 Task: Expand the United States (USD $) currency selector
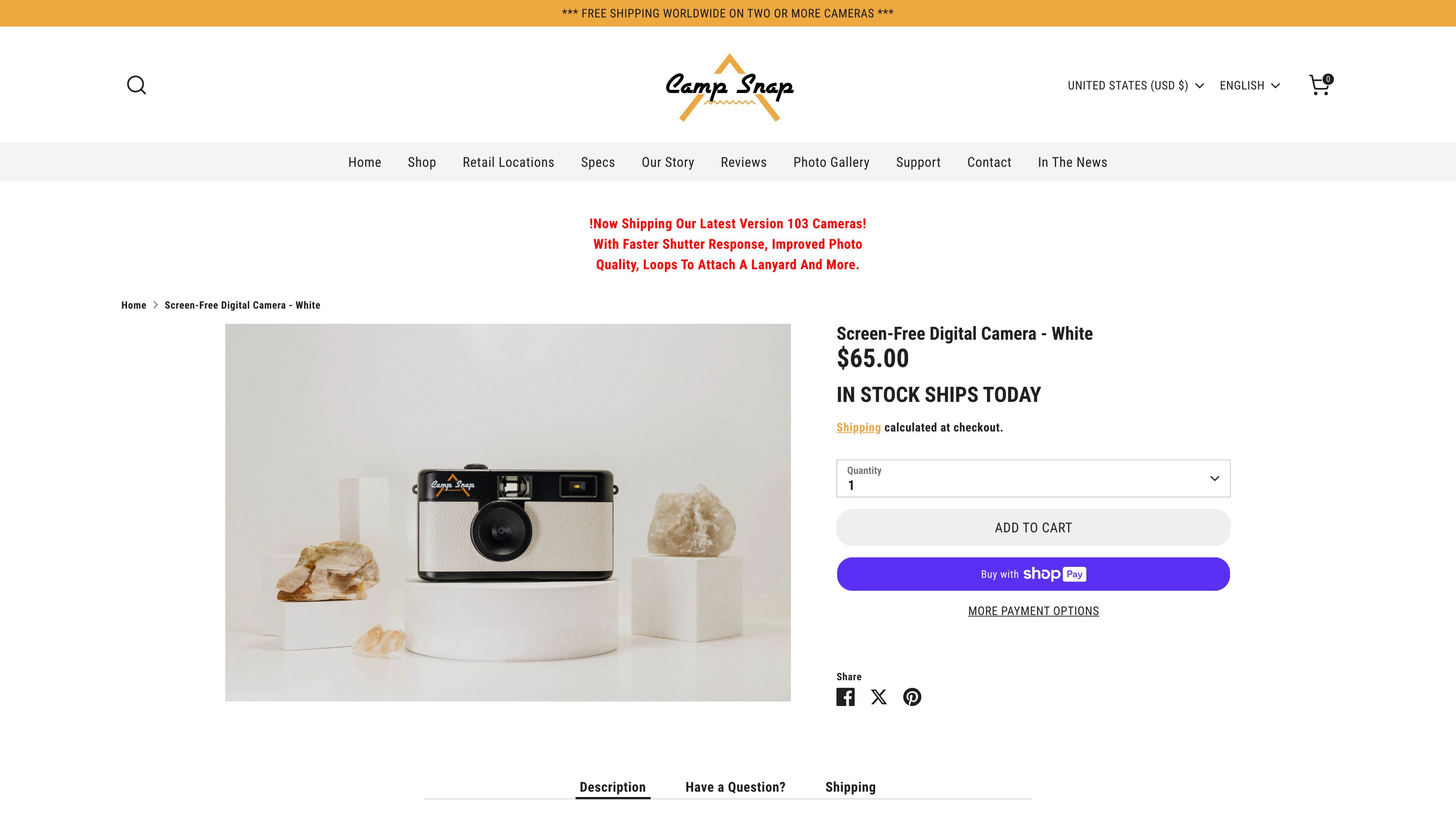(1136, 85)
